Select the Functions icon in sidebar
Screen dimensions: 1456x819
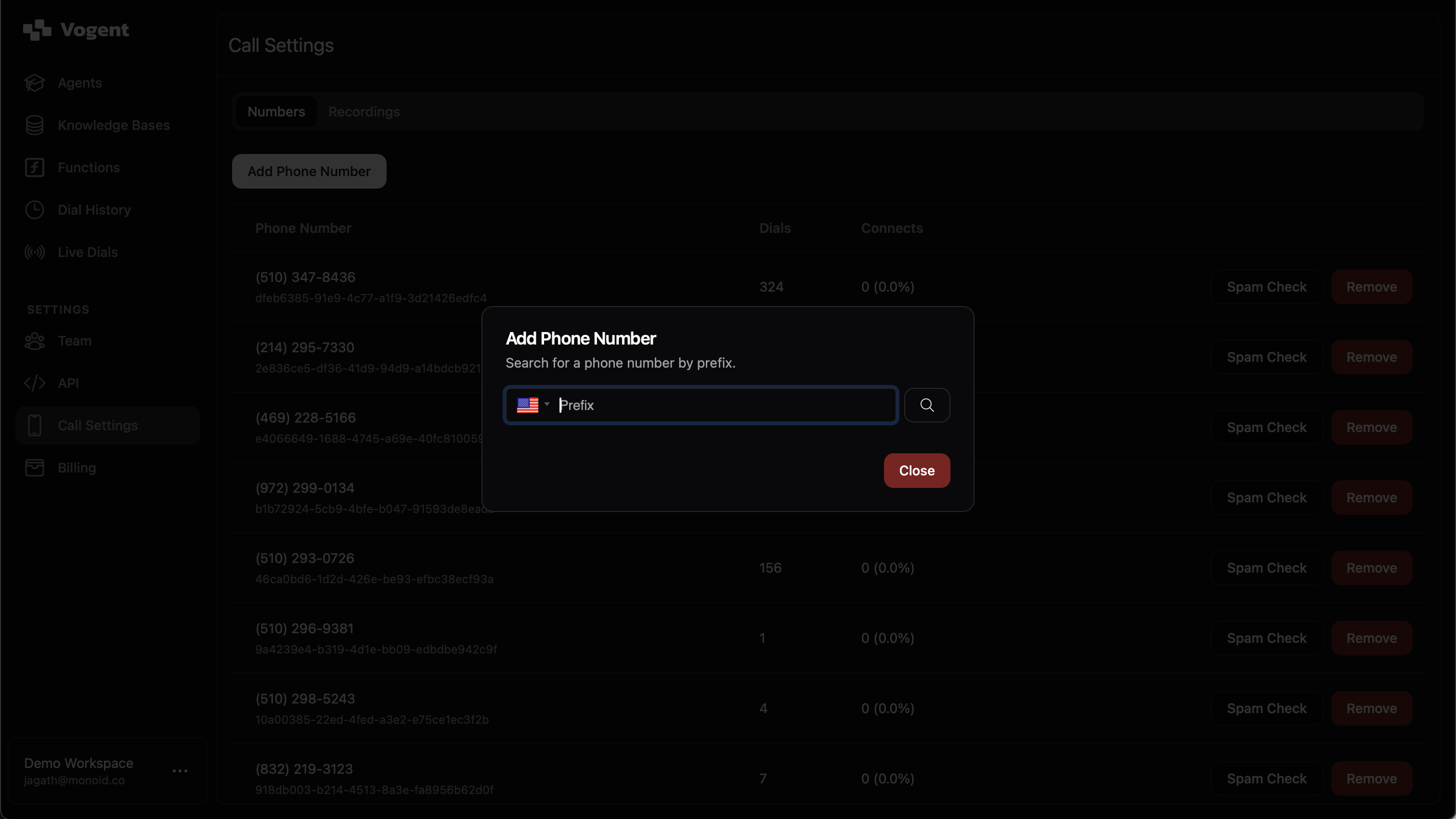(x=35, y=168)
